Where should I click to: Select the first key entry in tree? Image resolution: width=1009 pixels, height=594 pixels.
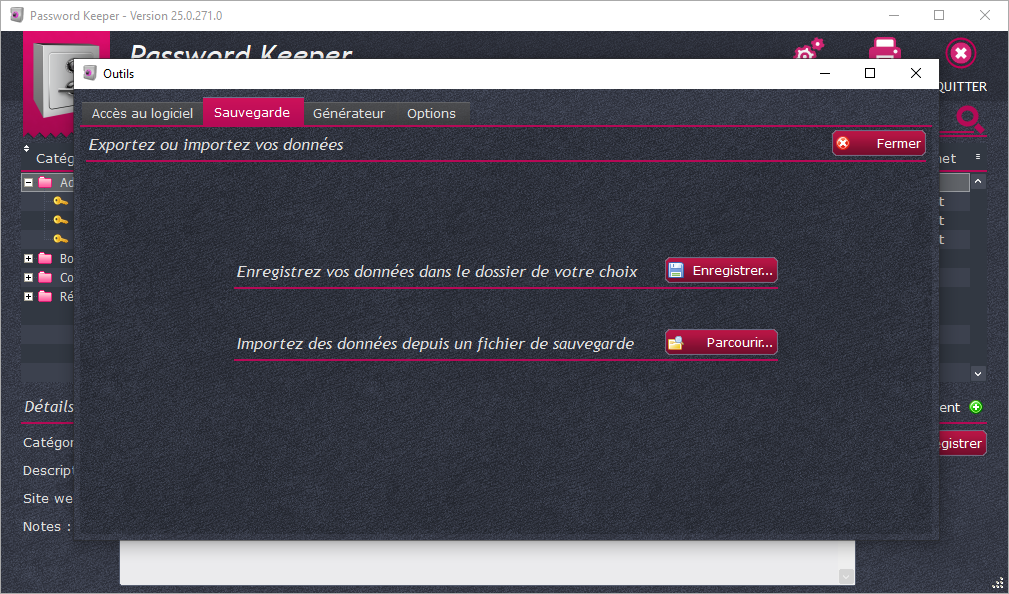[x=60, y=201]
